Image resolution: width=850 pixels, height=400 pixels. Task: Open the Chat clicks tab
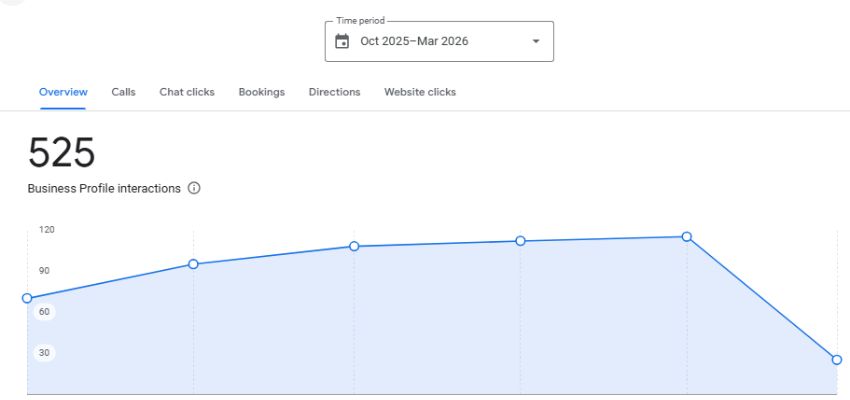click(187, 92)
